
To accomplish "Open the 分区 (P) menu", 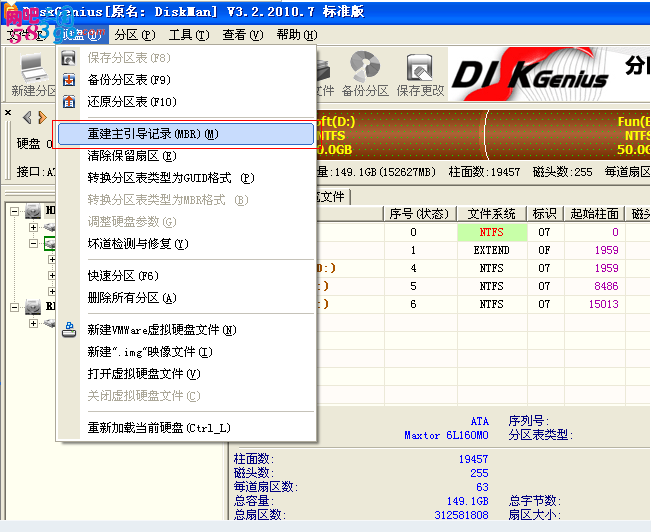I will point(135,35).
